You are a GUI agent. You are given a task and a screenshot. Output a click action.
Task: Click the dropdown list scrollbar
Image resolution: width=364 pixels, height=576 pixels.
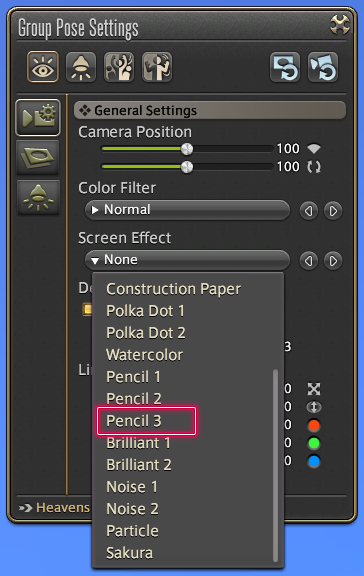click(x=275, y=465)
